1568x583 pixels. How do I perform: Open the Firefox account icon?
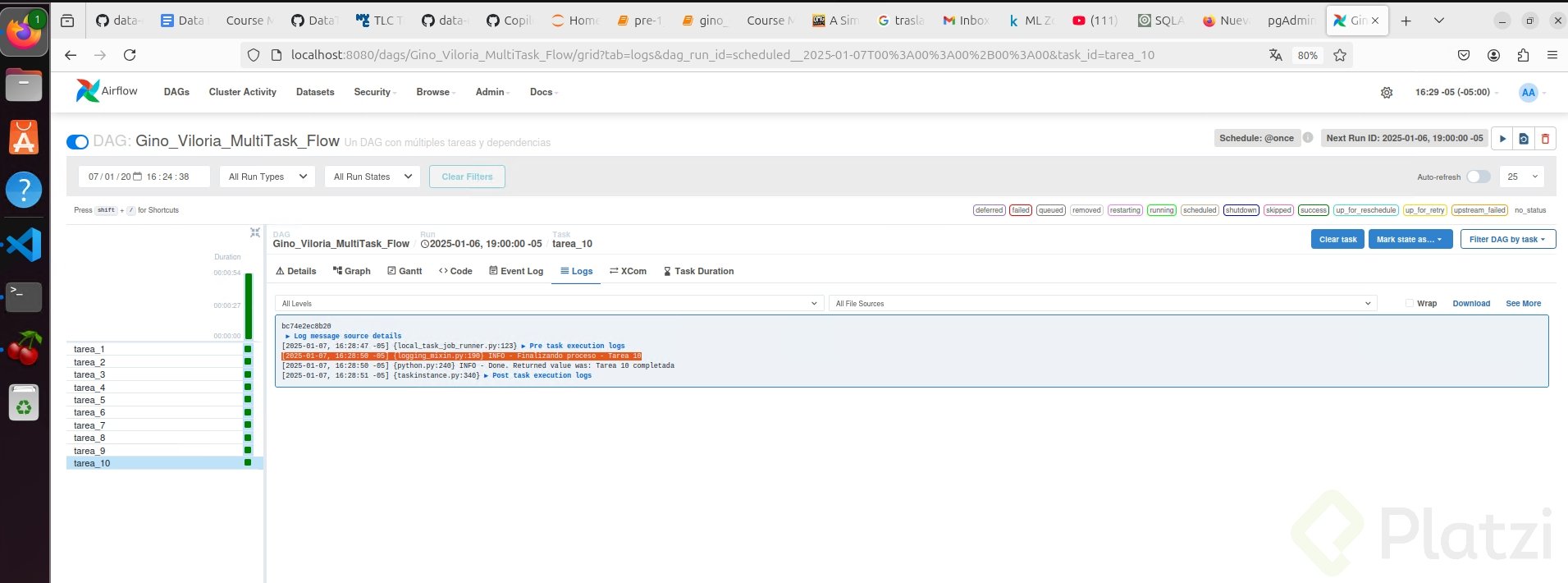point(1493,55)
